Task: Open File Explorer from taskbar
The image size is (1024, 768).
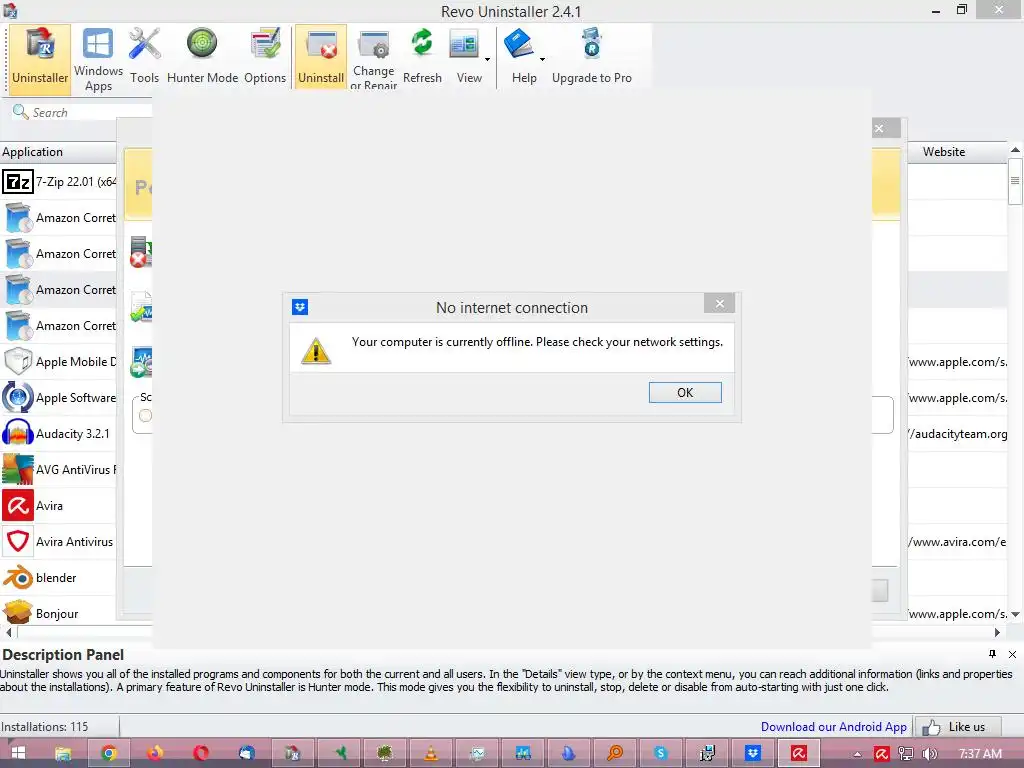Action: point(63,753)
